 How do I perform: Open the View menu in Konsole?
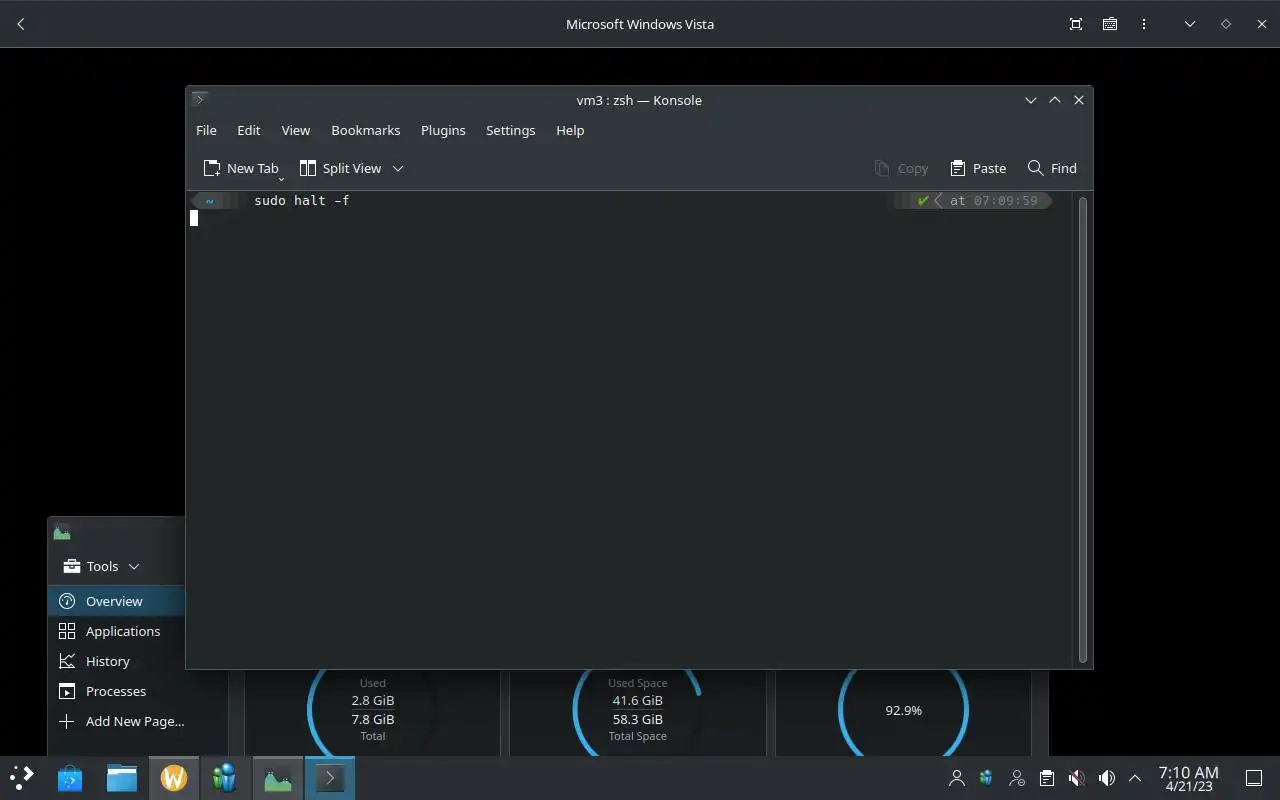click(296, 130)
